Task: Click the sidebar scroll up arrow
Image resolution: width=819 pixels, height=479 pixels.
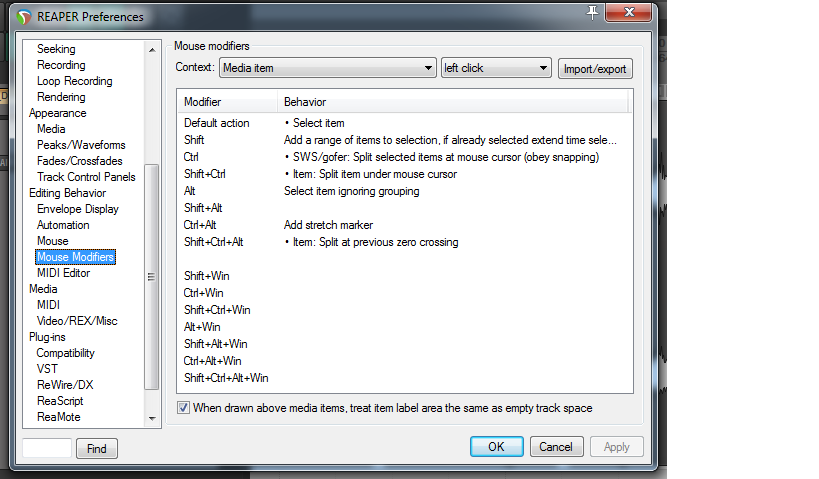Action: coord(152,49)
